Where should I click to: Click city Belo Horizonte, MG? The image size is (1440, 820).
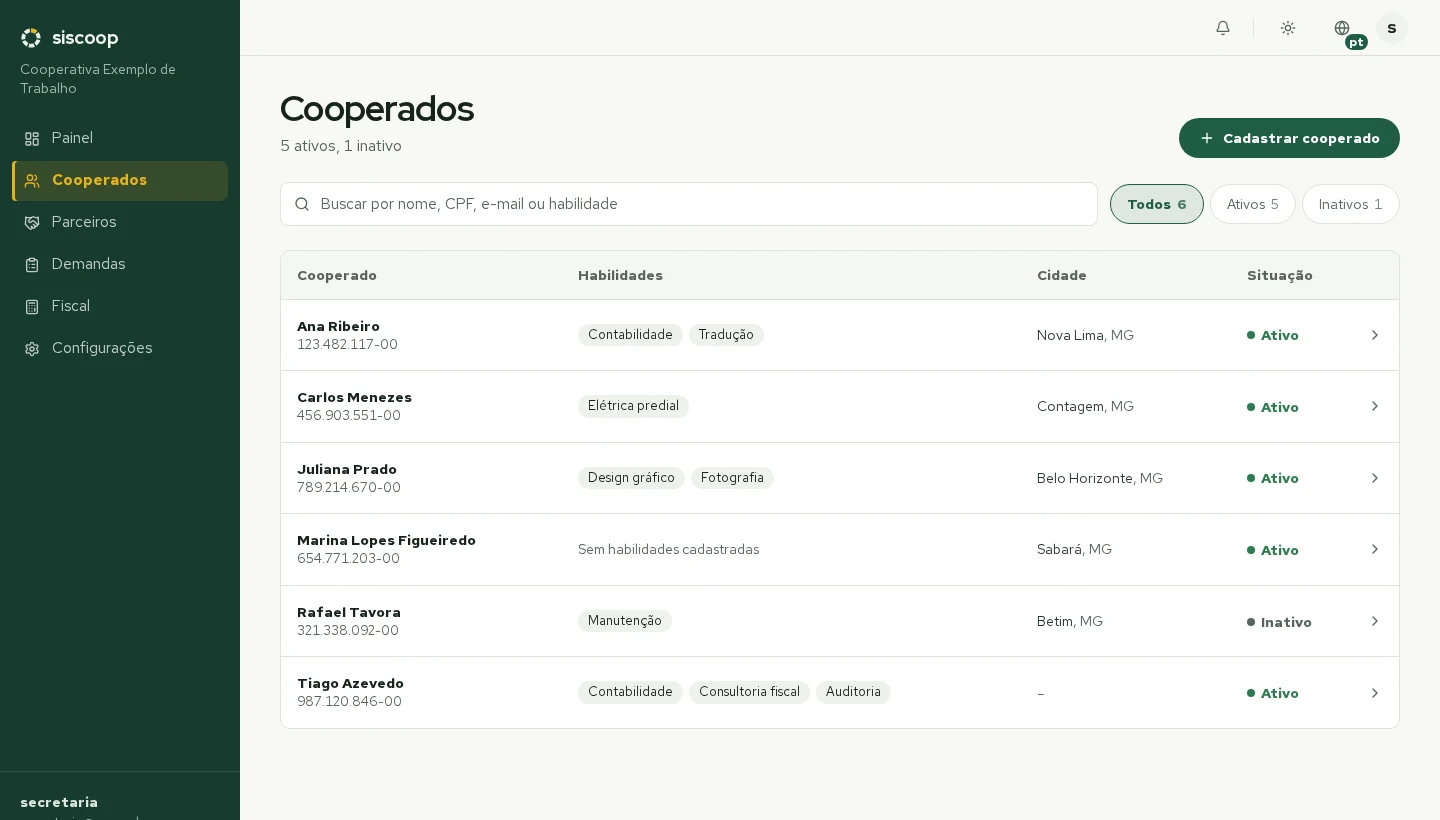[x=1100, y=478]
